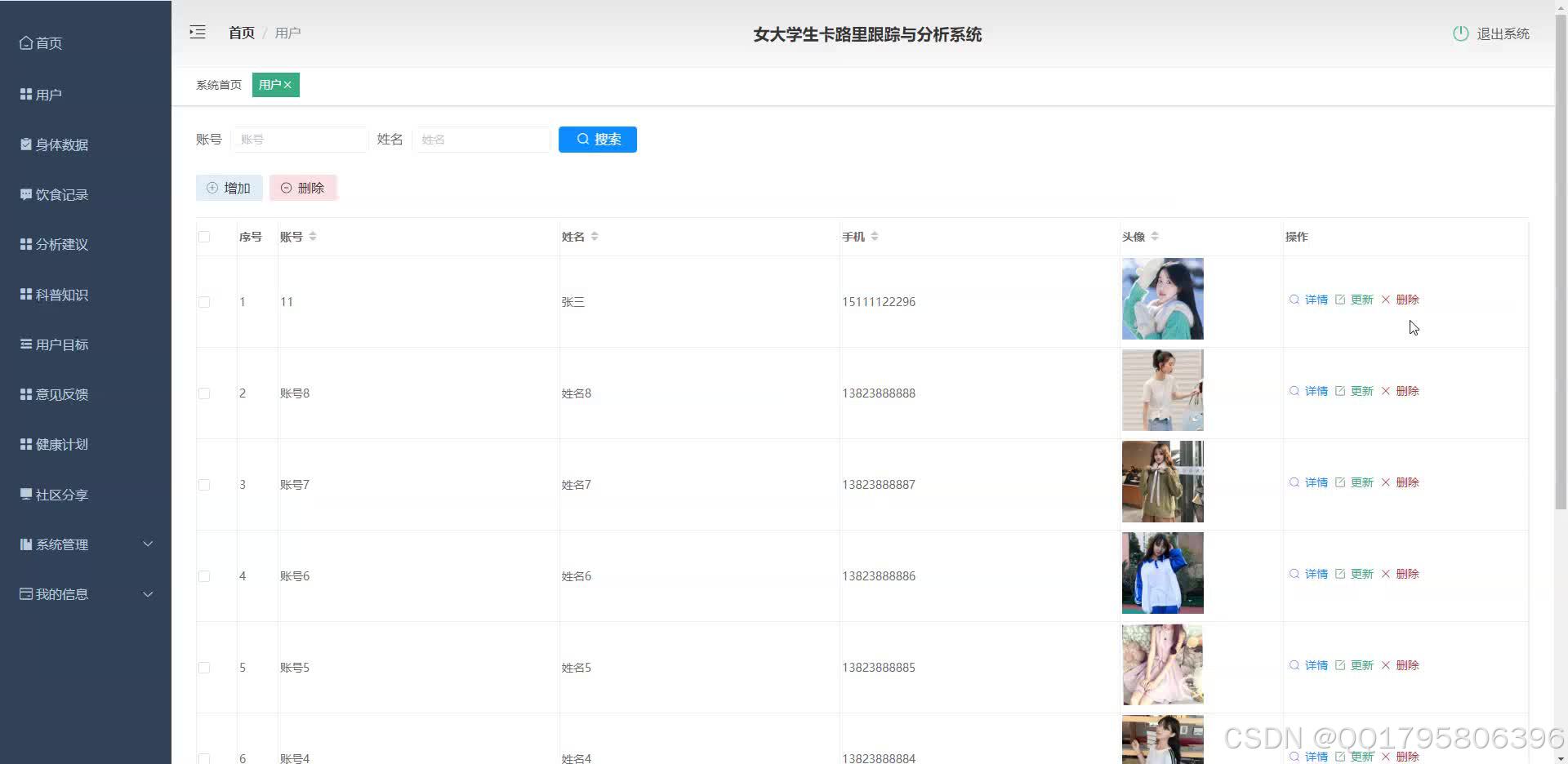Sort table by 姓名 column arrows

point(595,237)
